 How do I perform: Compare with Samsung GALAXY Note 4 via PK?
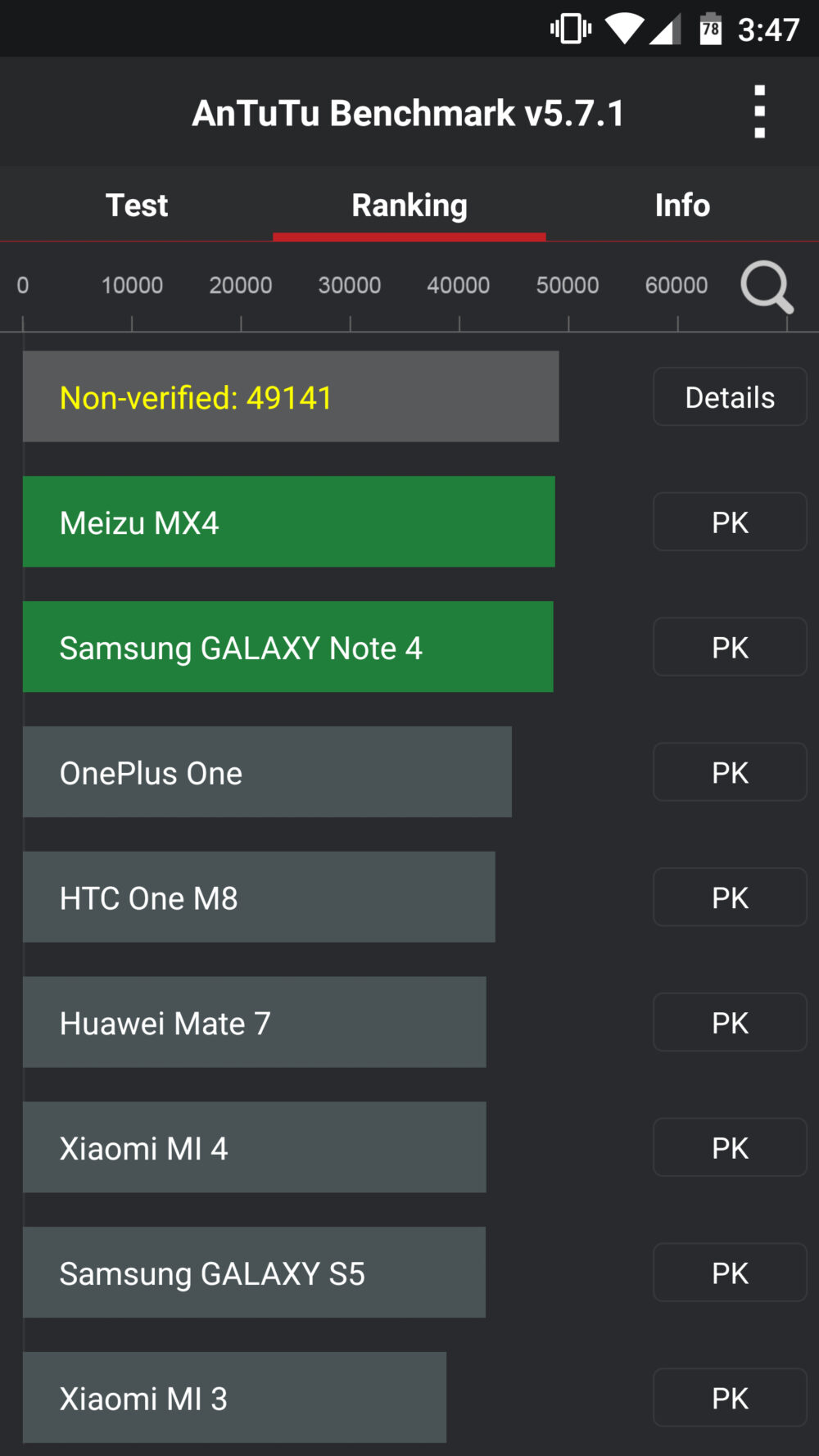(730, 648)
